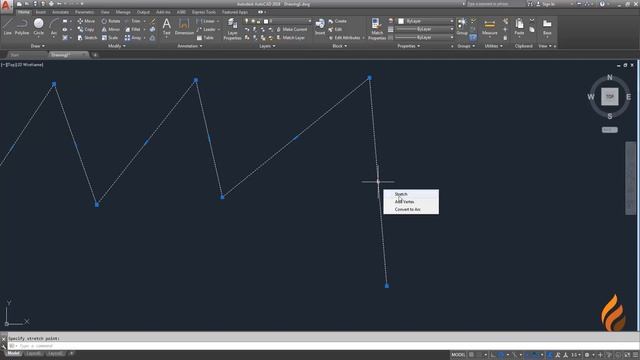
Task: Open the Insert ribbon tab
Action: pos(40,12)
